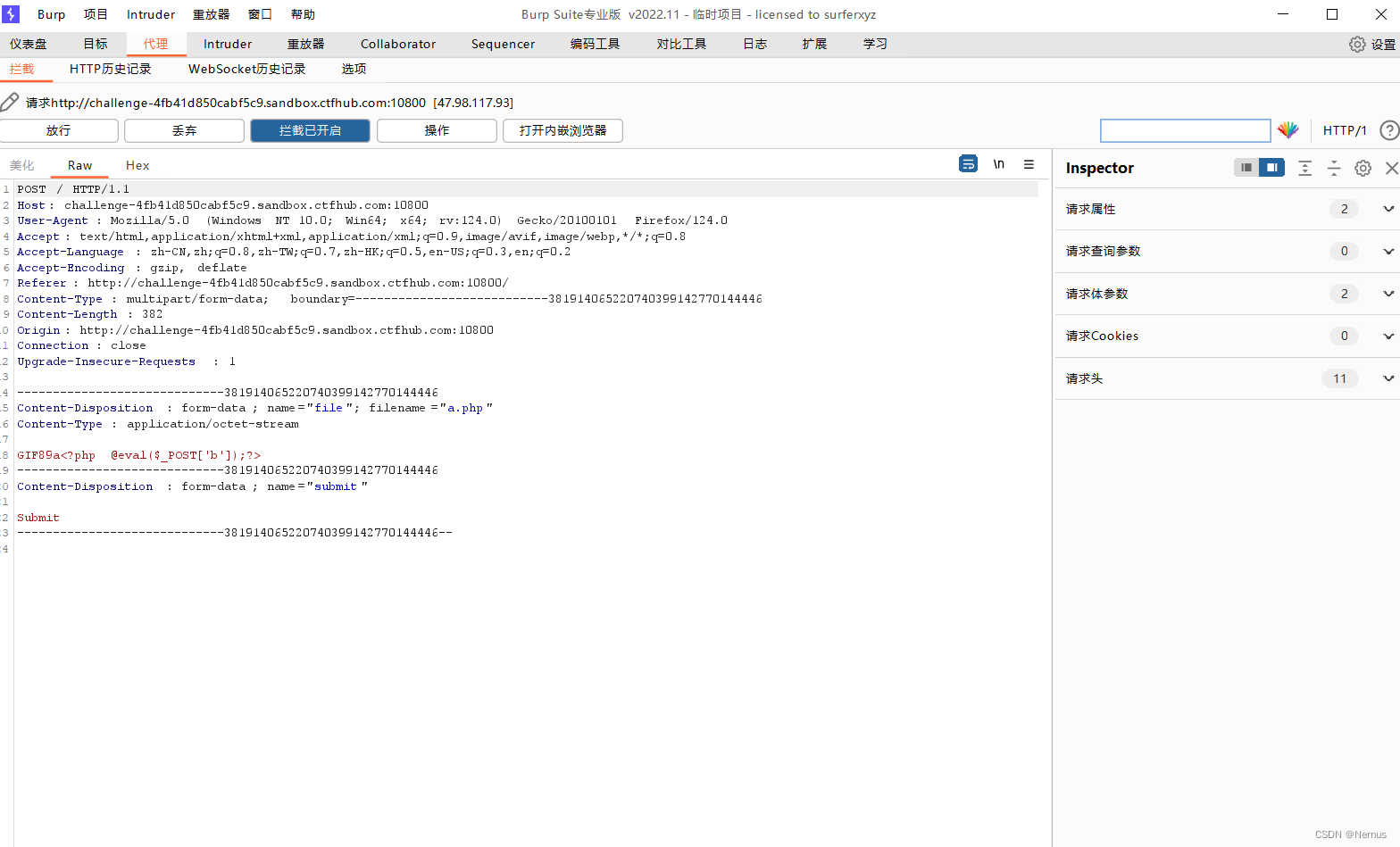This screenshot has height=847, width=1400.
Task: Click the POST / HTTP/1.1 request line
Action: click(73, 189)
